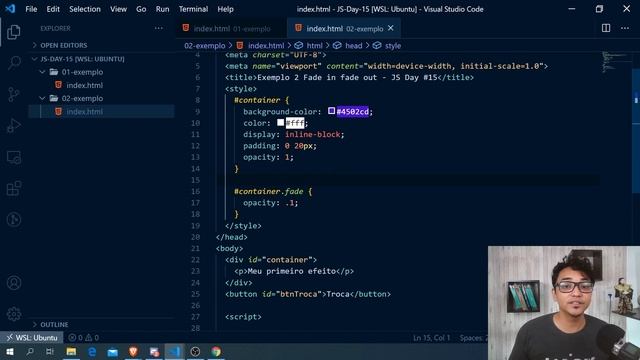640x360 pixels.
Task: Open the File menu
Action: (31, 9)
